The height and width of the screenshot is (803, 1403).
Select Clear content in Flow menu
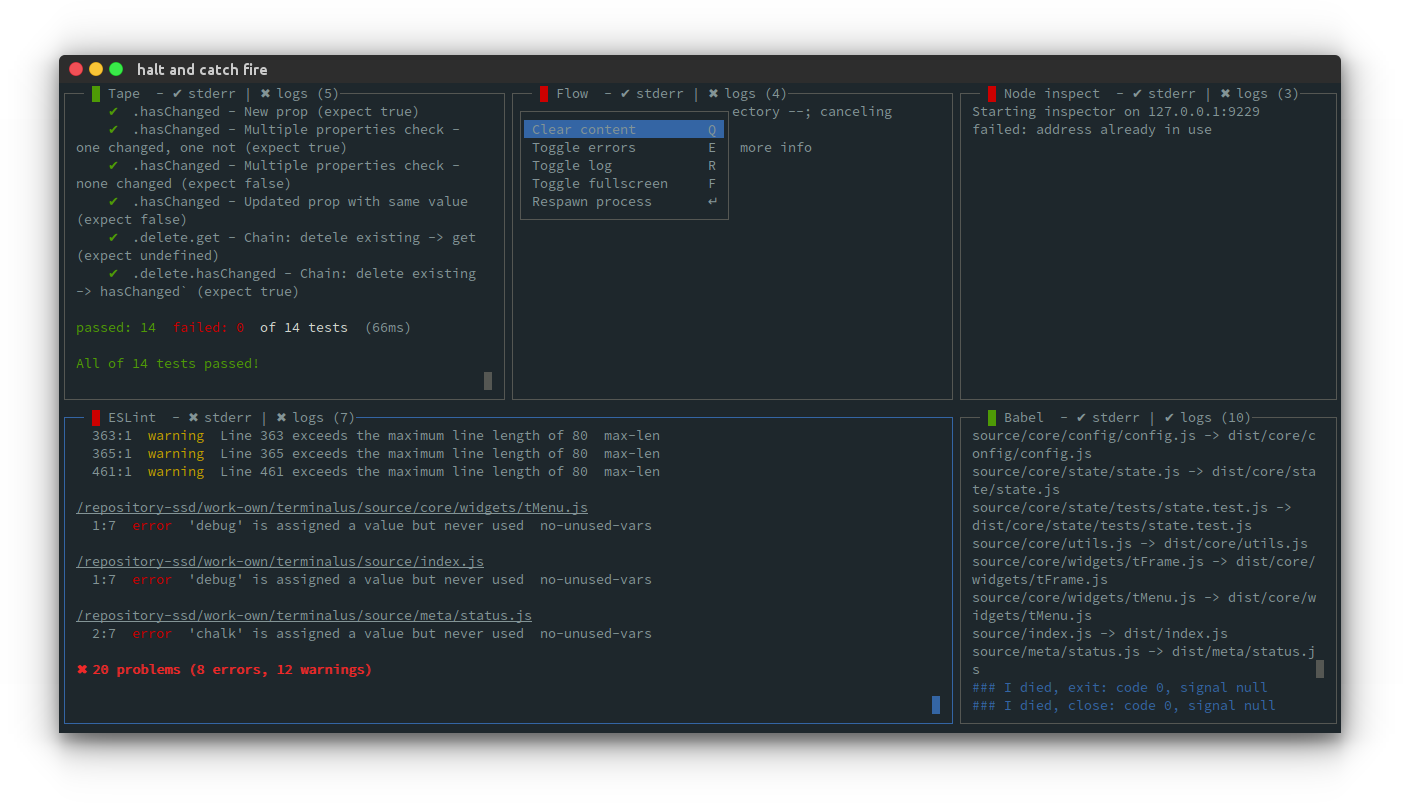(x=624, y=129)
